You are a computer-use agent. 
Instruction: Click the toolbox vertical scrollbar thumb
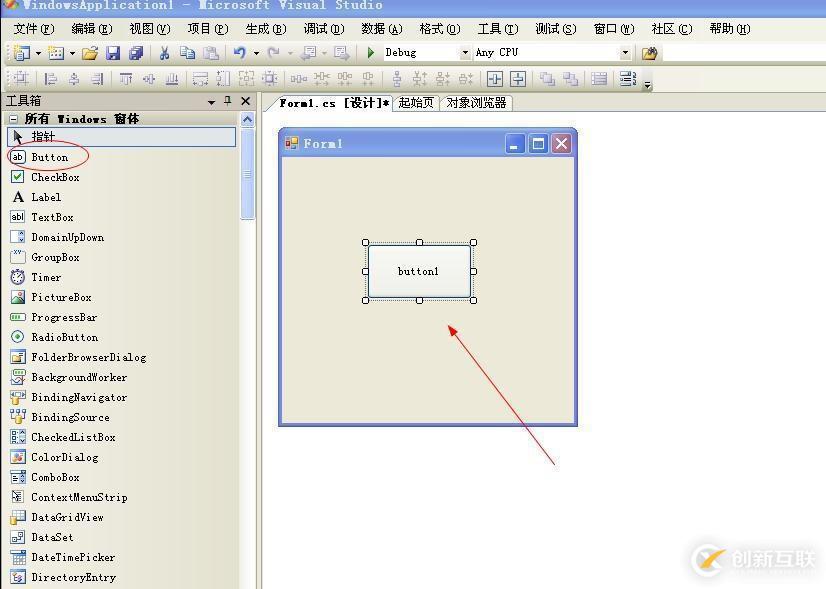tap(247, 174)
